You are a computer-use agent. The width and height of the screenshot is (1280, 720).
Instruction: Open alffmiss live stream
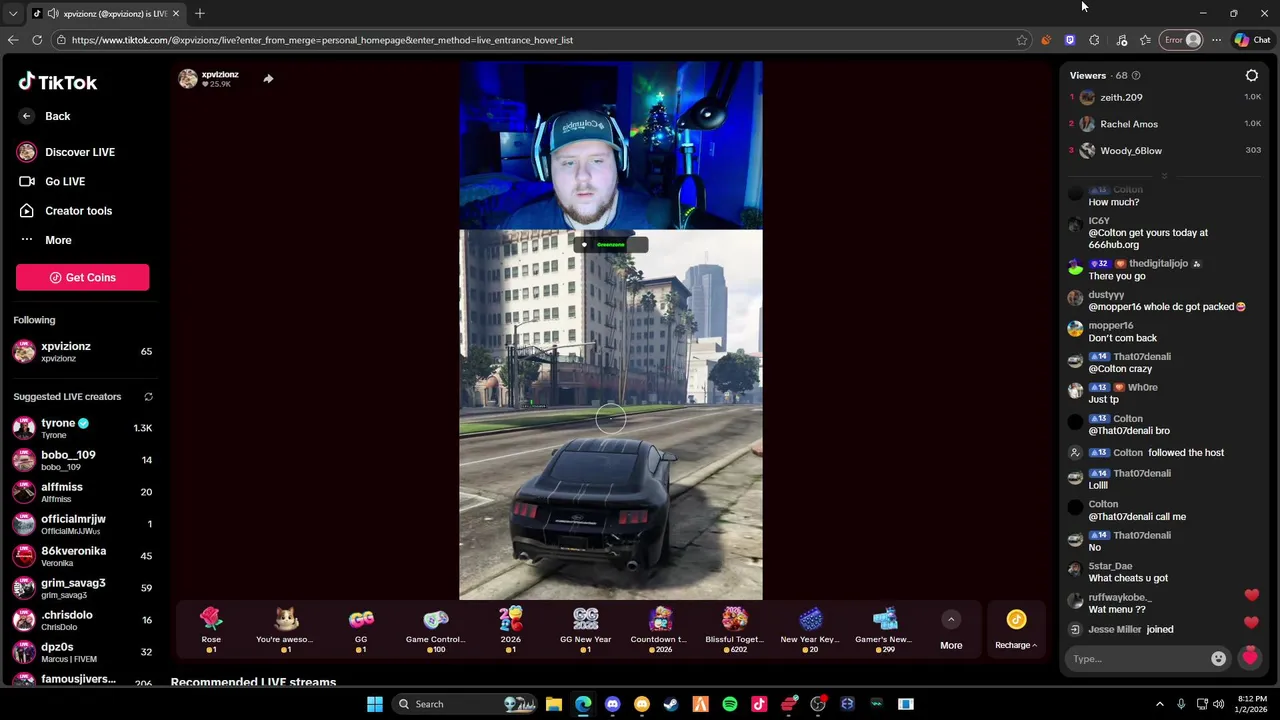[82, 492]
